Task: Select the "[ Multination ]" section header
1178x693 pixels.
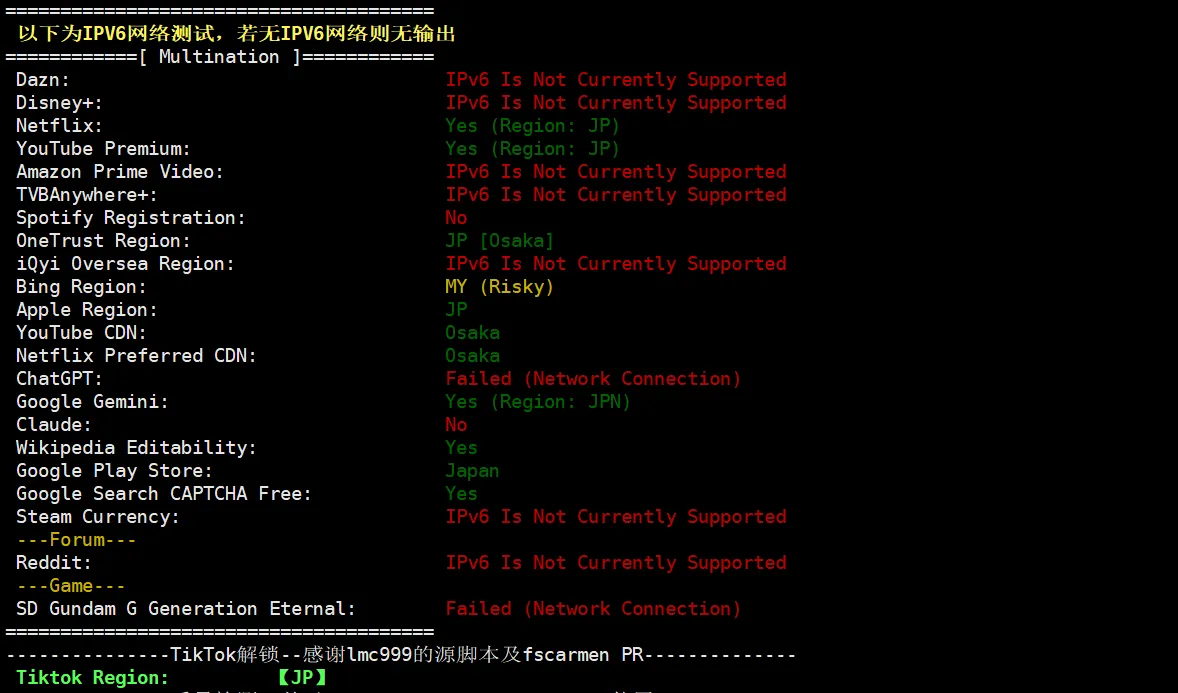Action: tap(220, 57)
